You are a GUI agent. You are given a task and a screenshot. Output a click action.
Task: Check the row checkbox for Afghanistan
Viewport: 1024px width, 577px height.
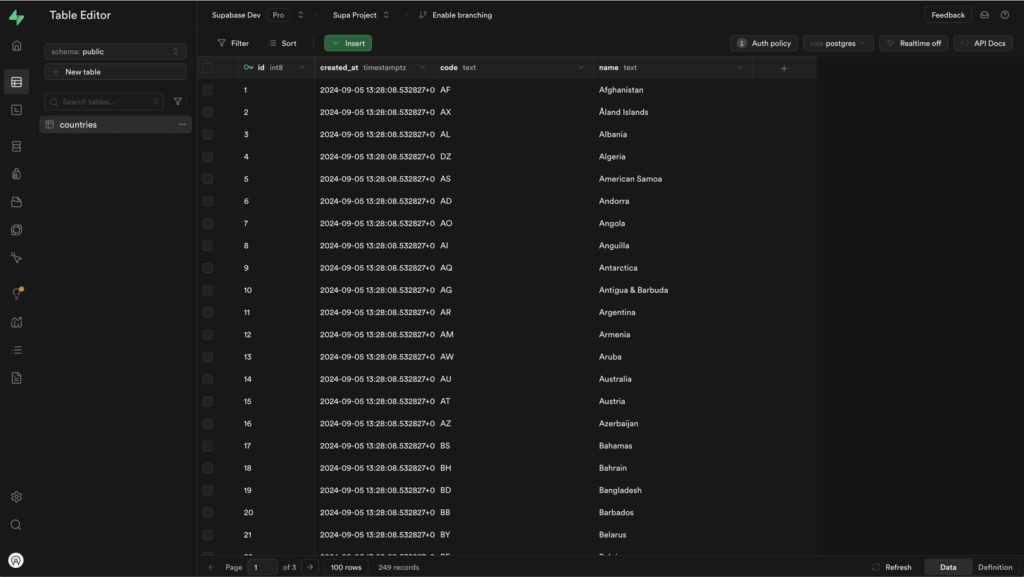click(208, 90)
